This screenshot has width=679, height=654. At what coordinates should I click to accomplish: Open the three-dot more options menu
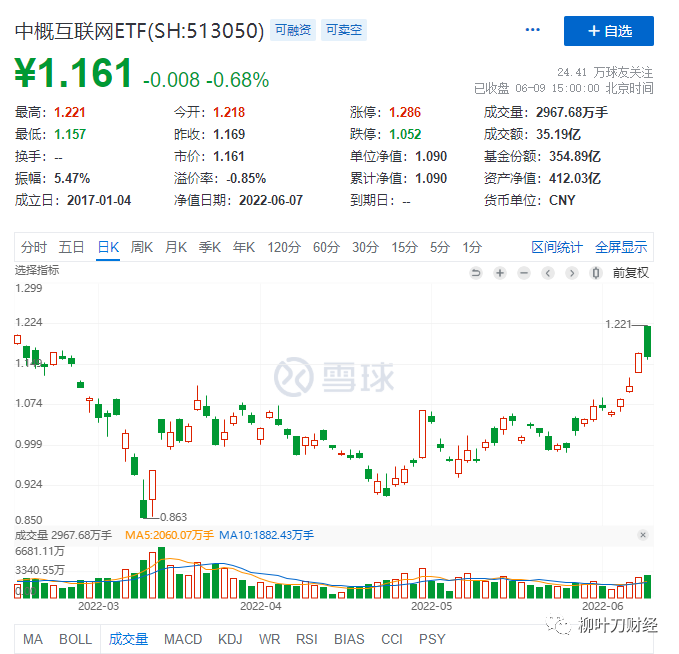pos(532,30)
